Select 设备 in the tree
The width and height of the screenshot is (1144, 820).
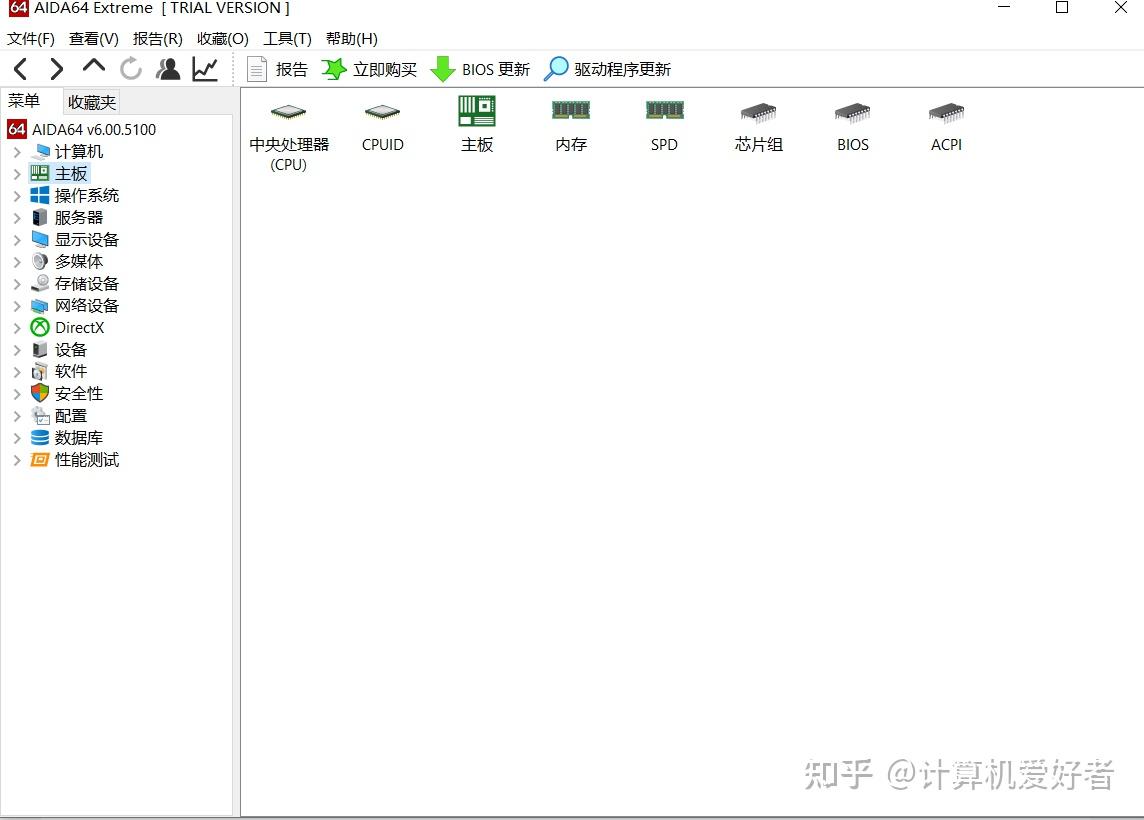tap(59, 349)
